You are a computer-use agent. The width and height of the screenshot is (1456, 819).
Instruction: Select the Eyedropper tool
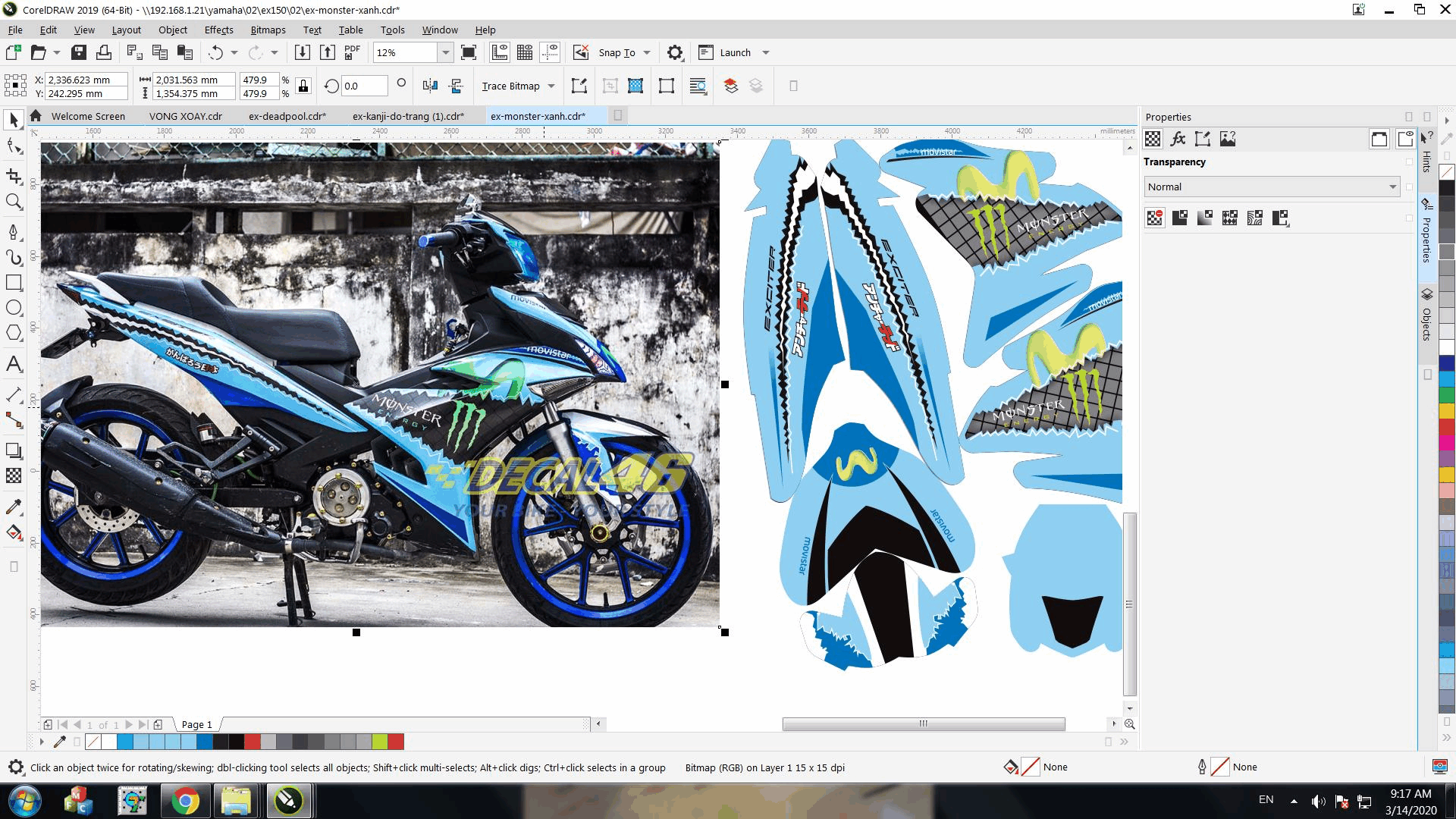pos(14,507)
